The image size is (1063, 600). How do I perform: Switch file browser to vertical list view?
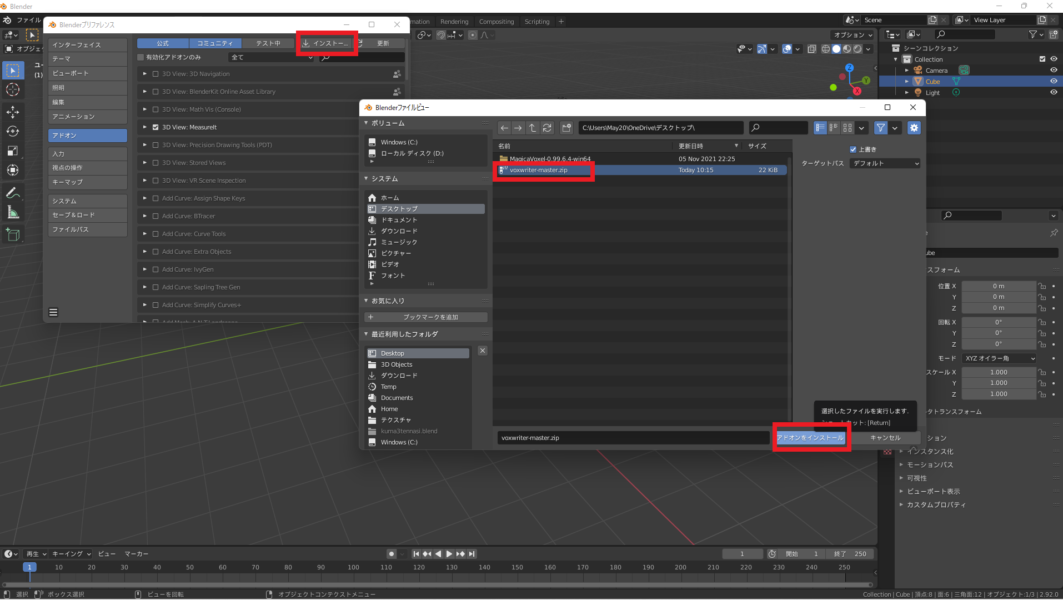[x=820, y=127]
